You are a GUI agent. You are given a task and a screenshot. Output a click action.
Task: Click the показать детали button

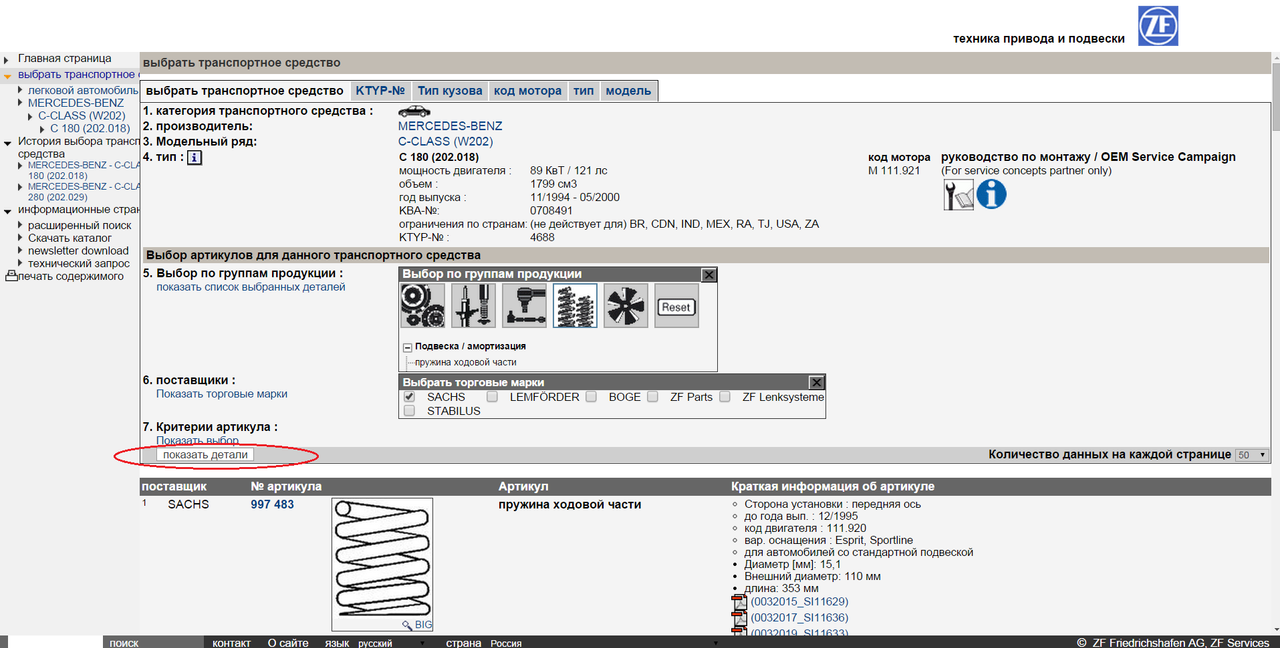pyautogui.click(x=205, y=454)
